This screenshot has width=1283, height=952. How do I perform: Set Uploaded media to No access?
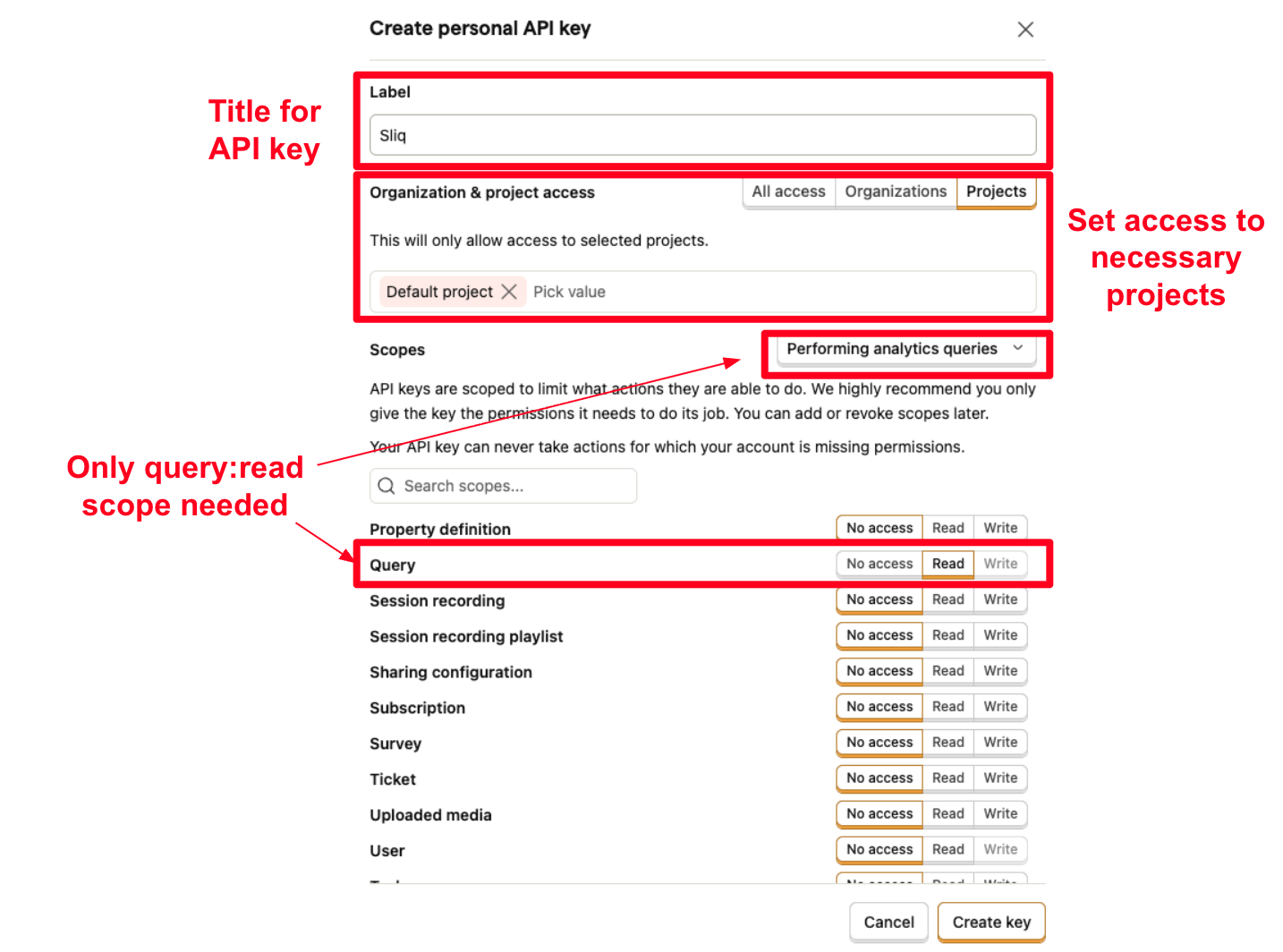click(879, 814)
